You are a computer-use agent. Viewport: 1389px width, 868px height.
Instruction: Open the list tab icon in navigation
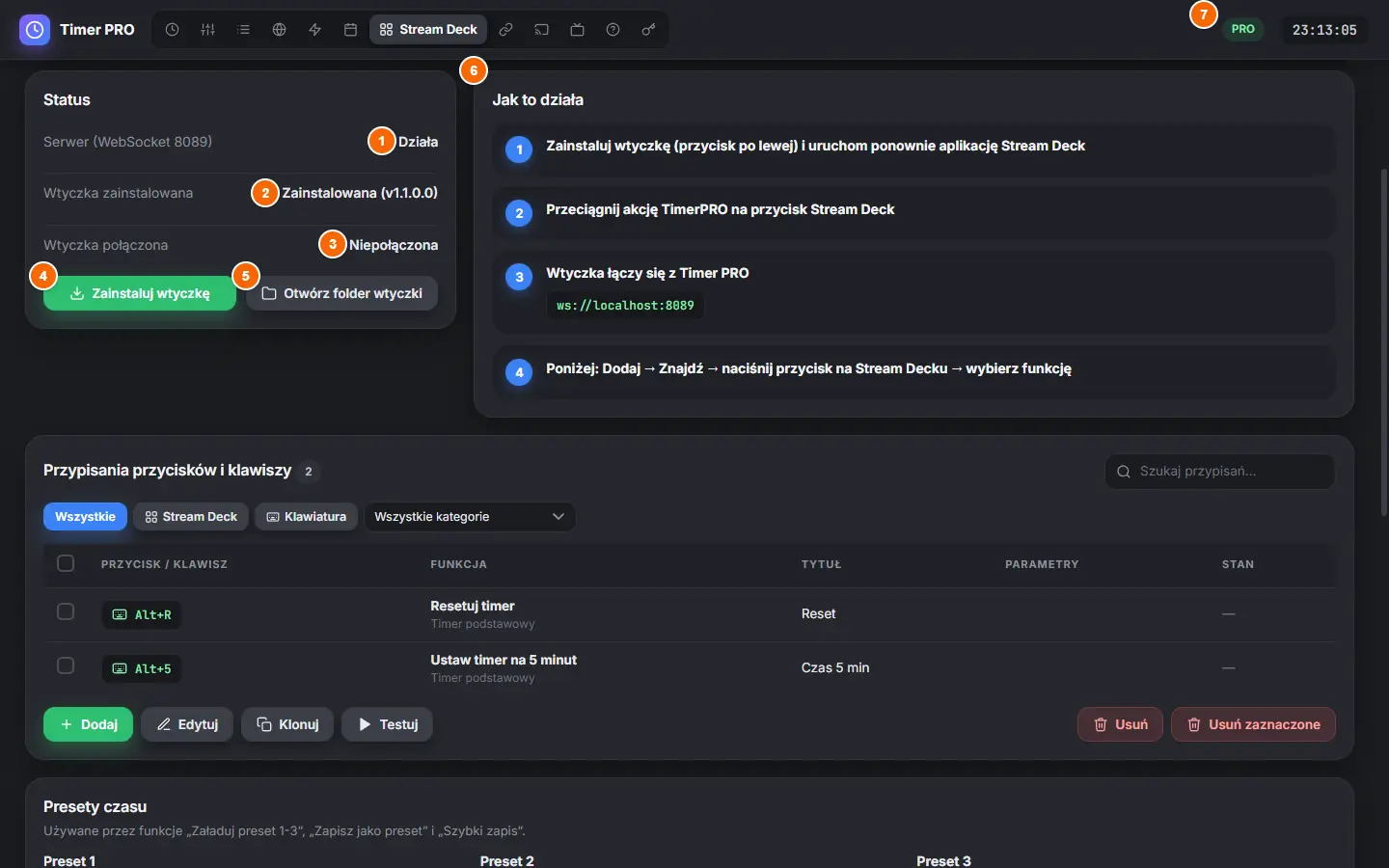pos(243,30)
